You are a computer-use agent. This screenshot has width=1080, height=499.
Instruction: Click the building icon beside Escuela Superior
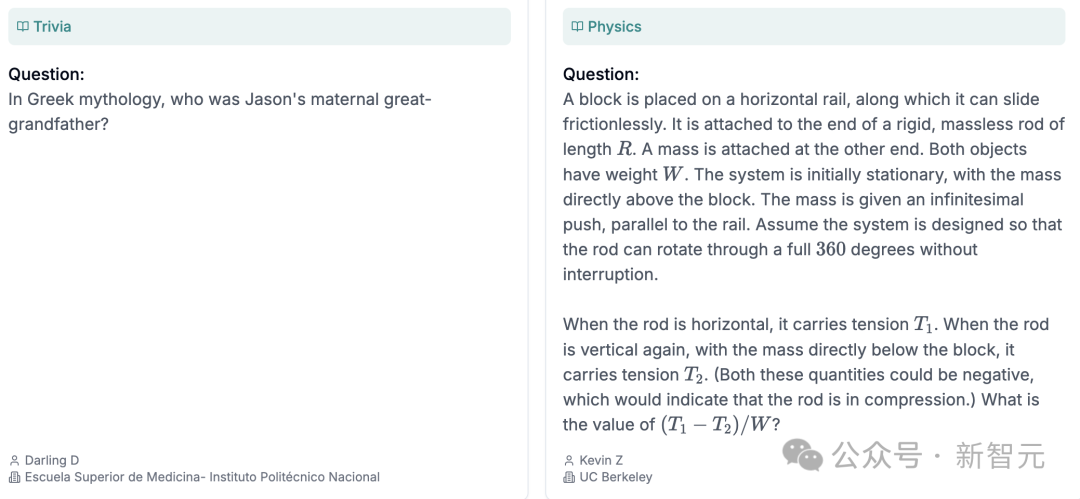tap(14, 477)
